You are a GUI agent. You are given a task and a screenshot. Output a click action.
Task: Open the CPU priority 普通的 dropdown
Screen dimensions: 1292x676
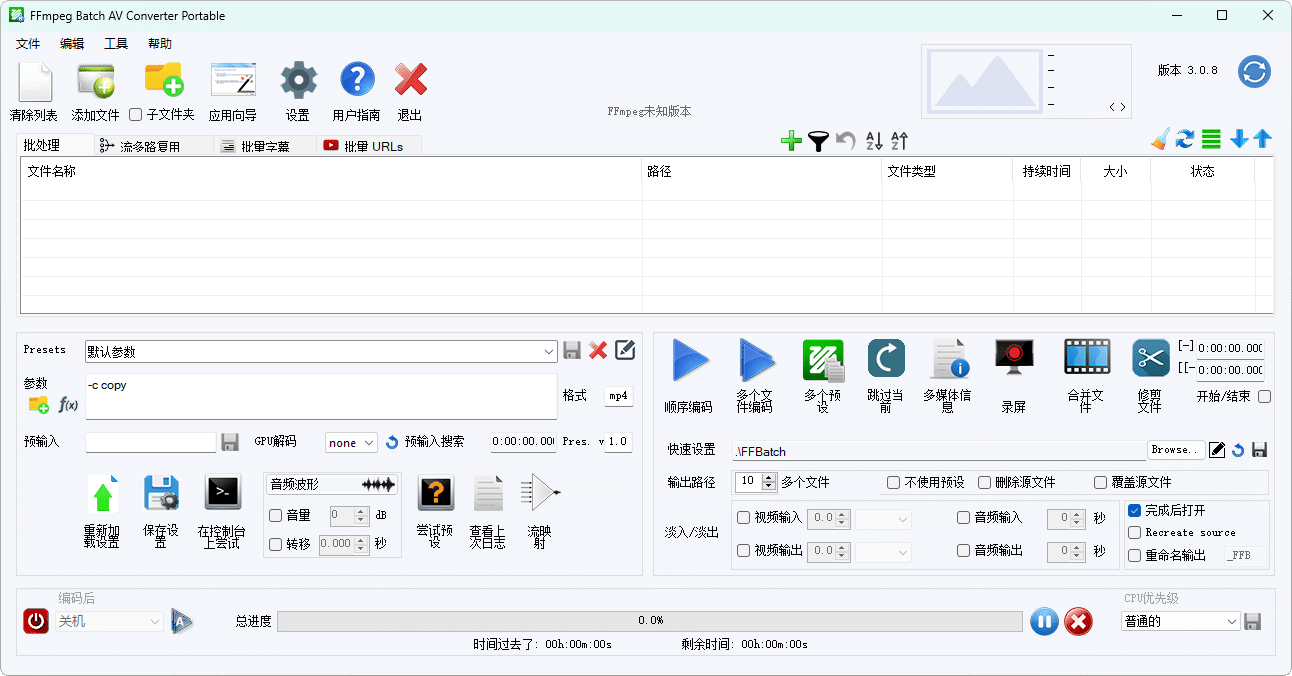[1180, 621]
